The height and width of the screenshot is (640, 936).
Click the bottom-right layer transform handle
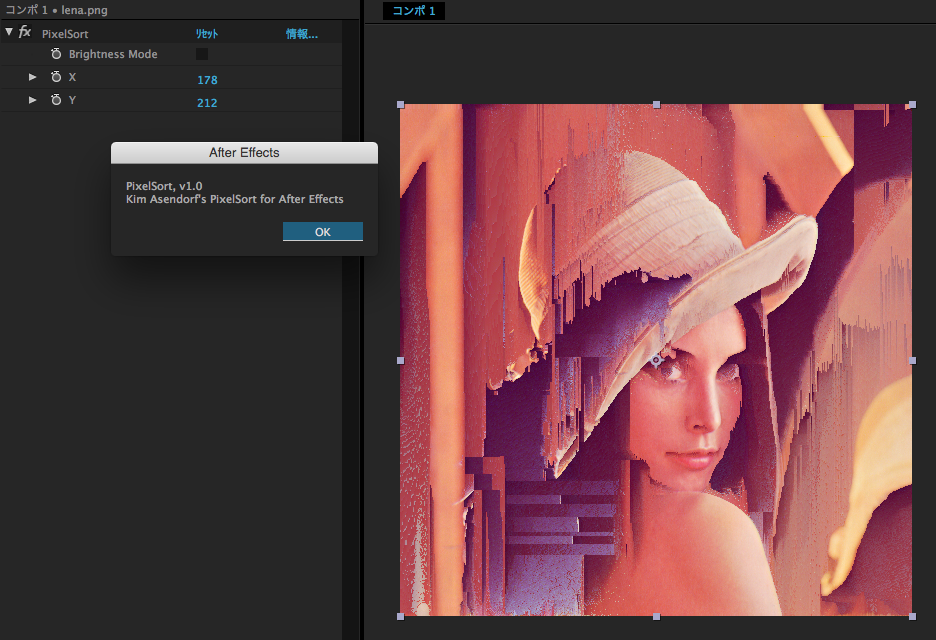[x=912, y=617]
